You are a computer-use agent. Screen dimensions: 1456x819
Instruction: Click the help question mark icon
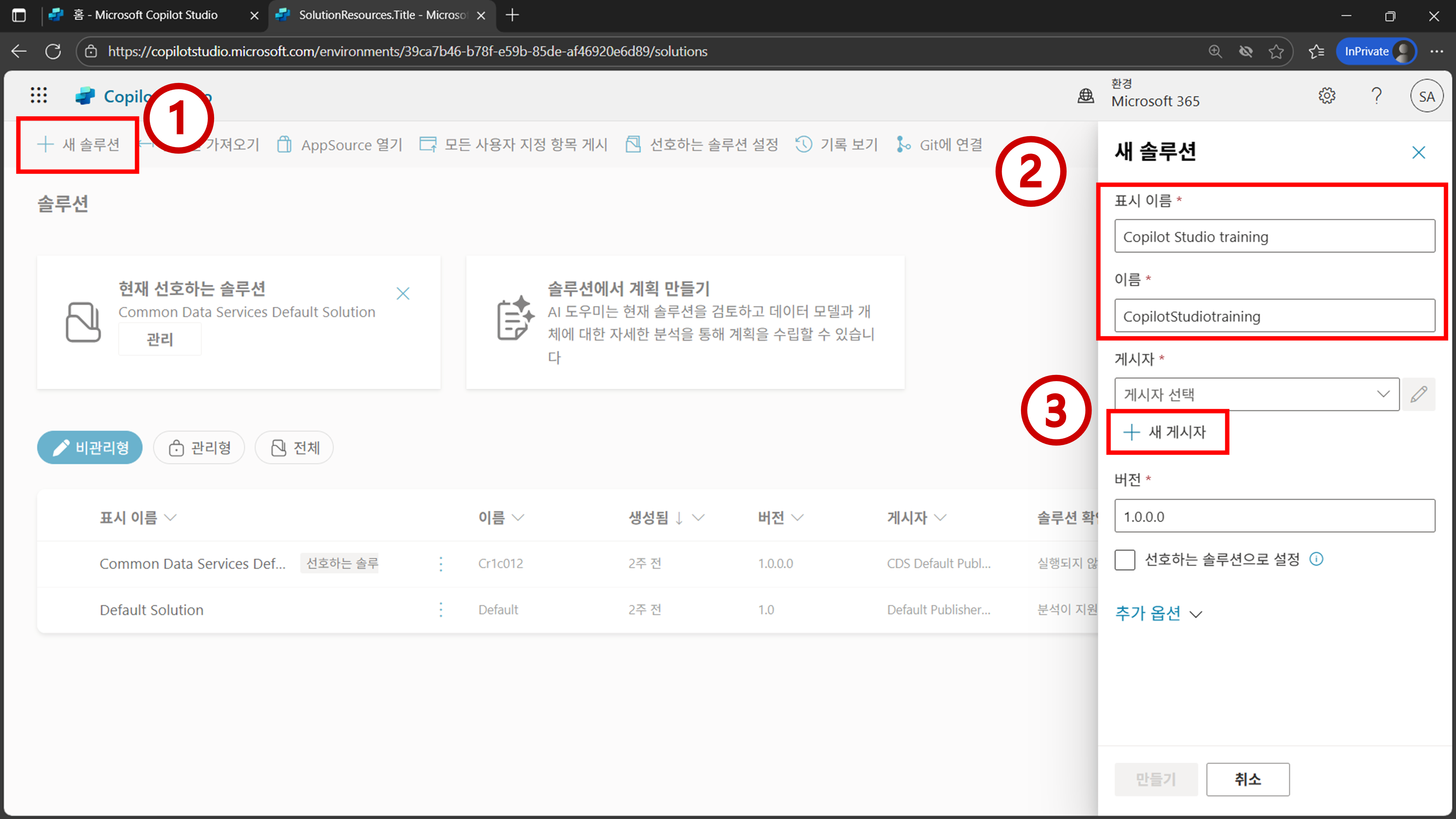pyautogui.click(x=1376, y=96)
